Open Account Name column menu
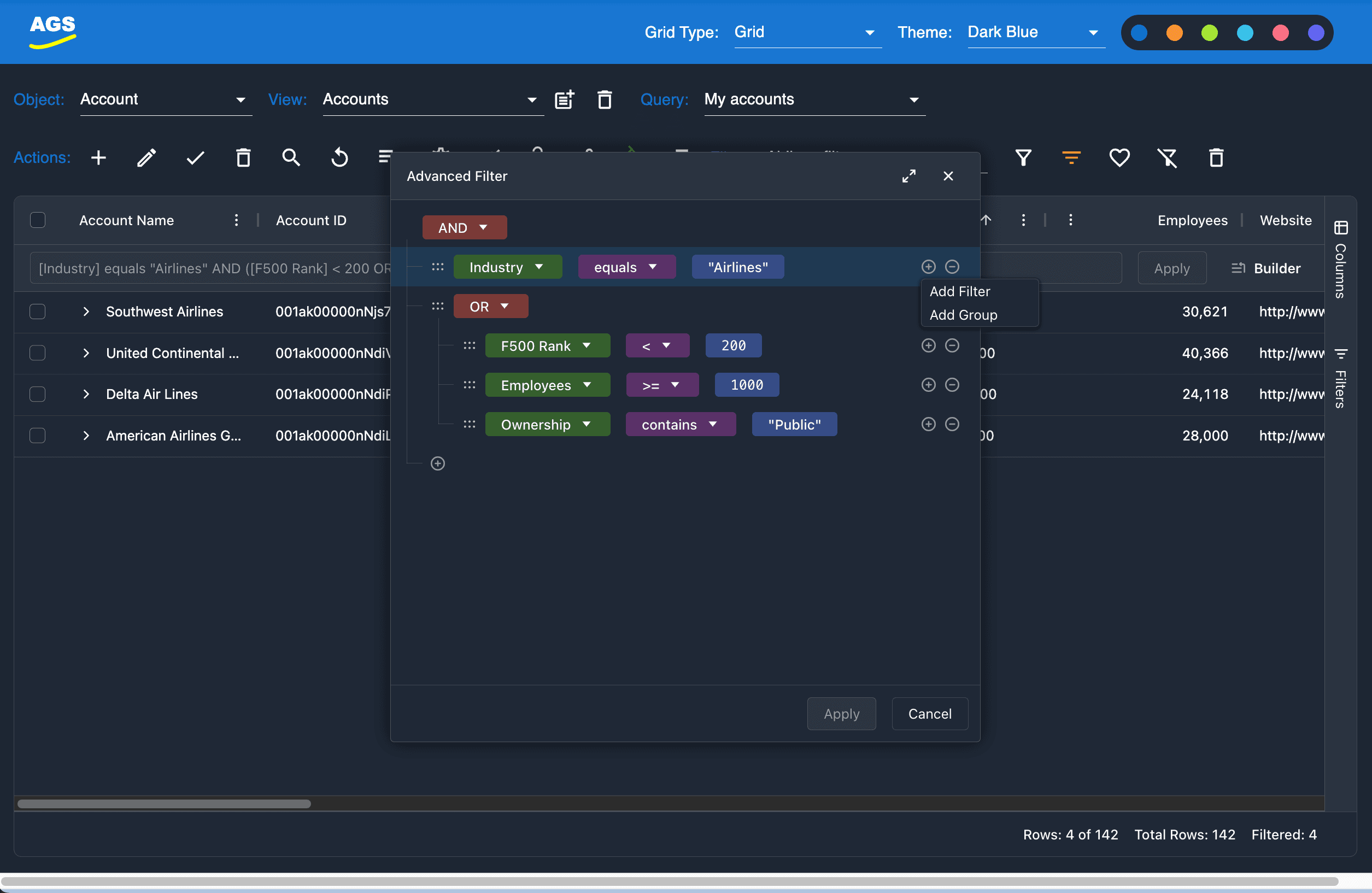 point(236,220)
